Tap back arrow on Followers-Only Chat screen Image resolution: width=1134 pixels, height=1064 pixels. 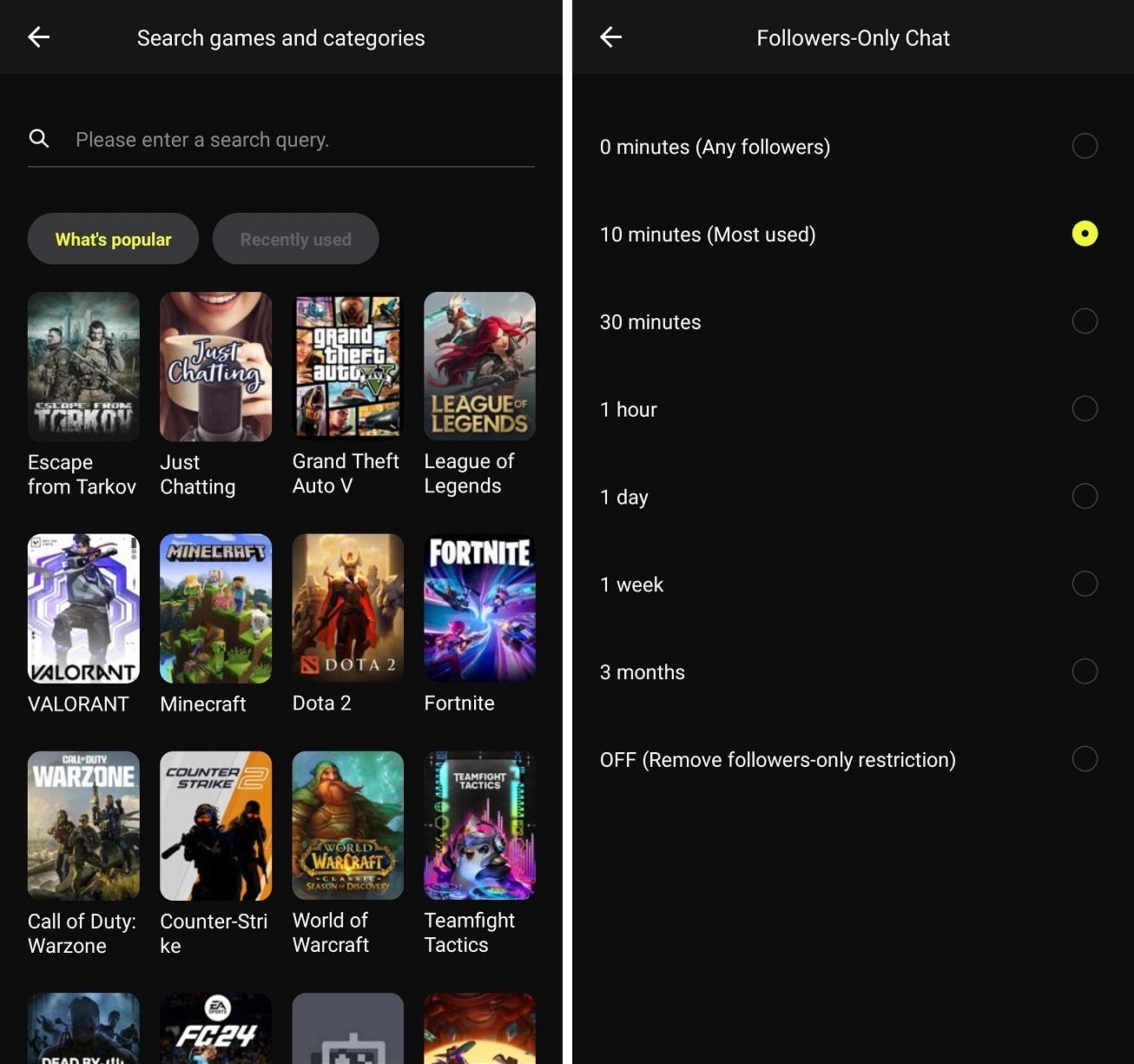pos(611,36)
